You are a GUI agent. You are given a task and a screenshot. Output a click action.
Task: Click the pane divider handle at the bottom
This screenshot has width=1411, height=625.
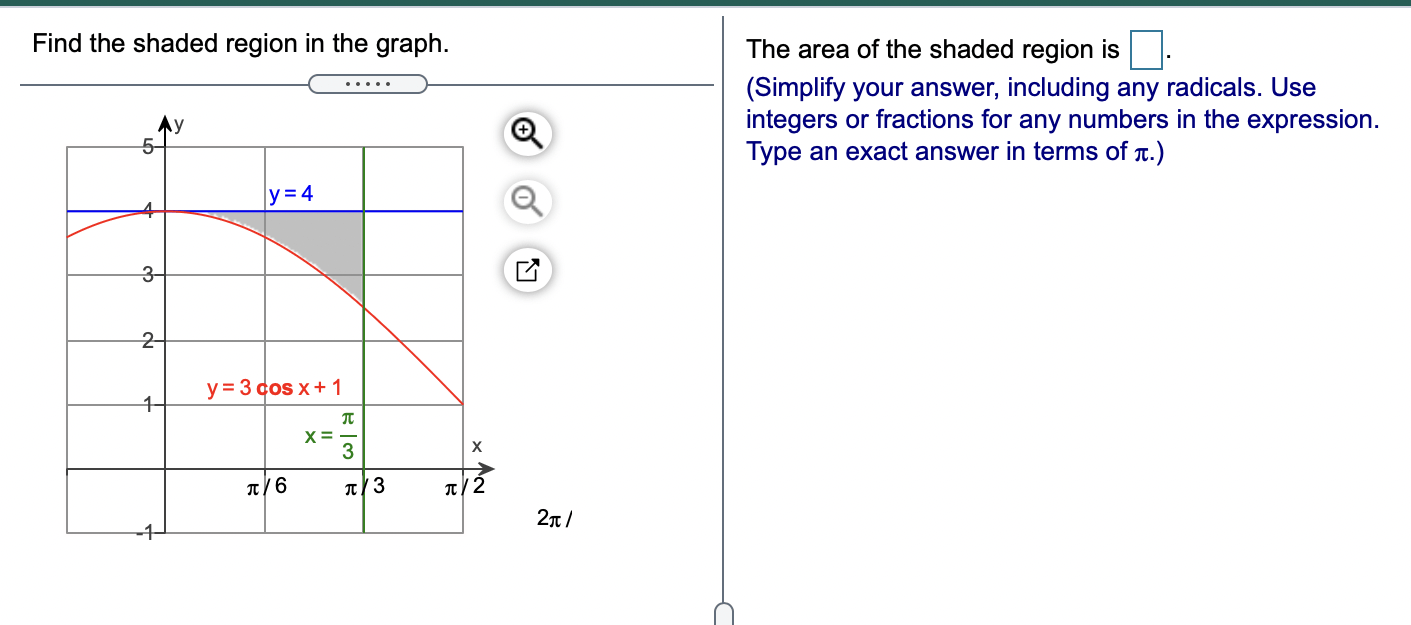point(725,613)
